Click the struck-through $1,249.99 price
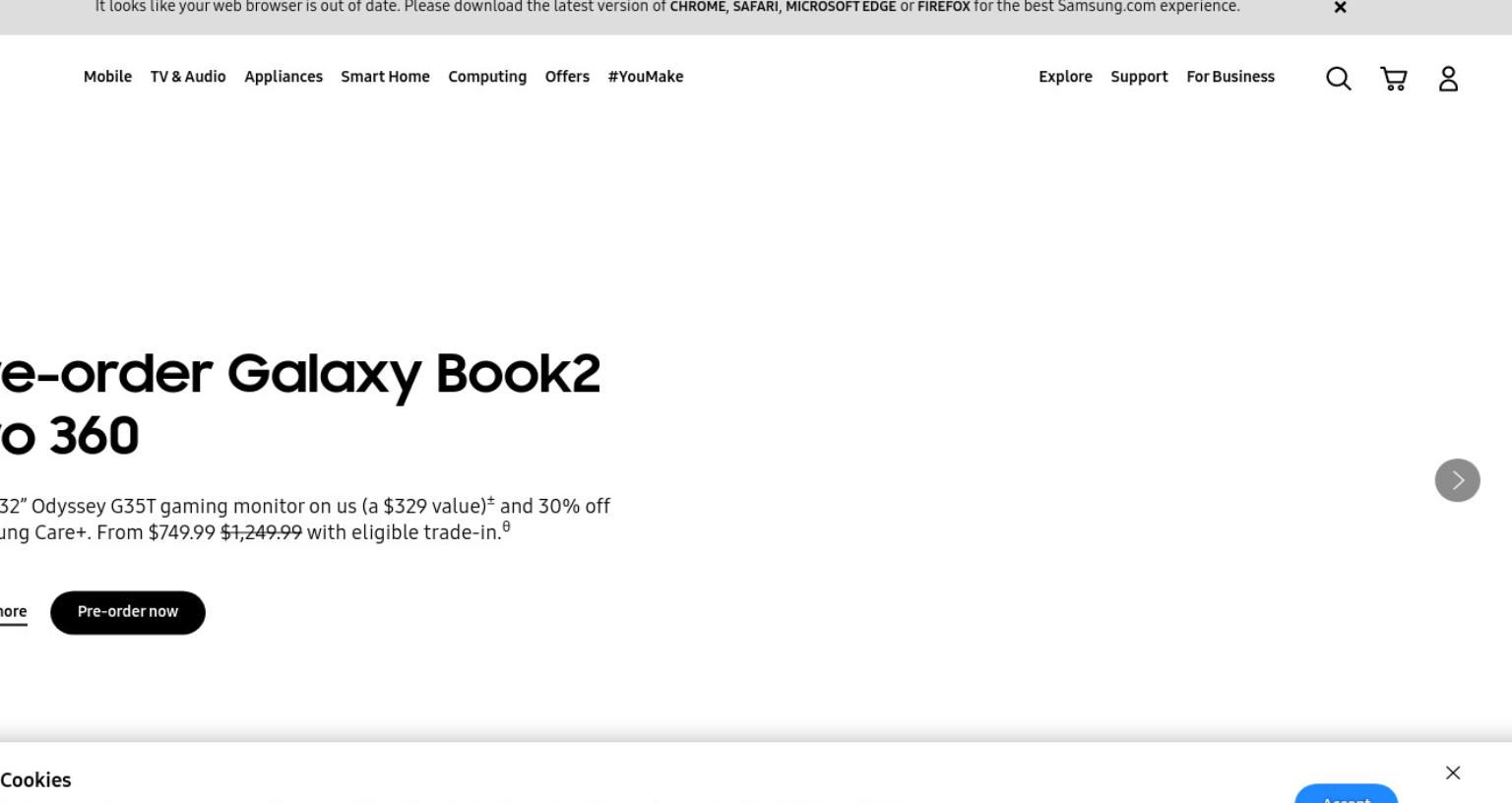Image resolution: width=1512 pixels, height=803 pixels. click(261, 532)
